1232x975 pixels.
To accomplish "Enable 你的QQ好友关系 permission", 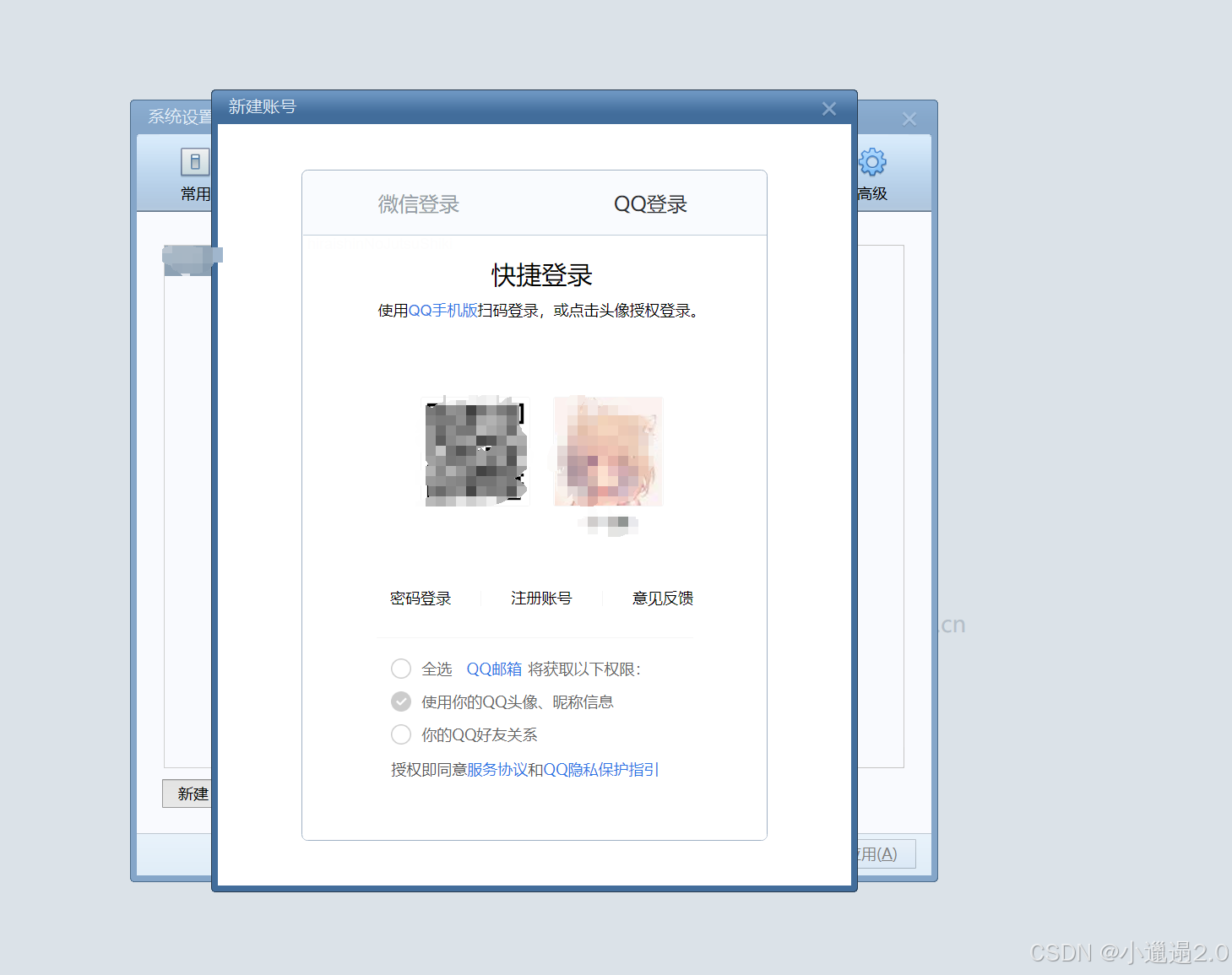I will [401, 735].
